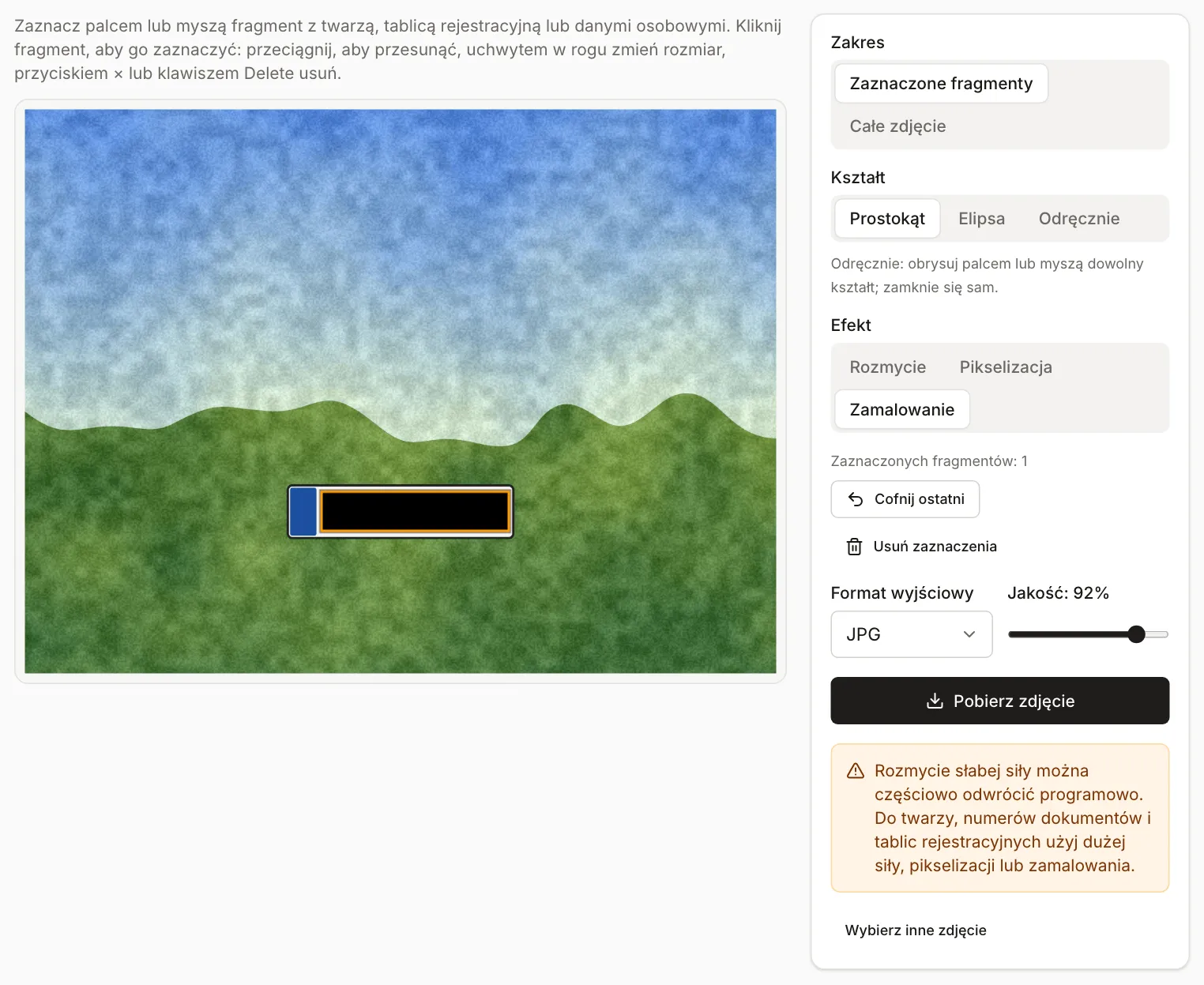
Task: Select the black painted-over rectangle on the photo
Action: pyautogui.click(x=415, y=511)
